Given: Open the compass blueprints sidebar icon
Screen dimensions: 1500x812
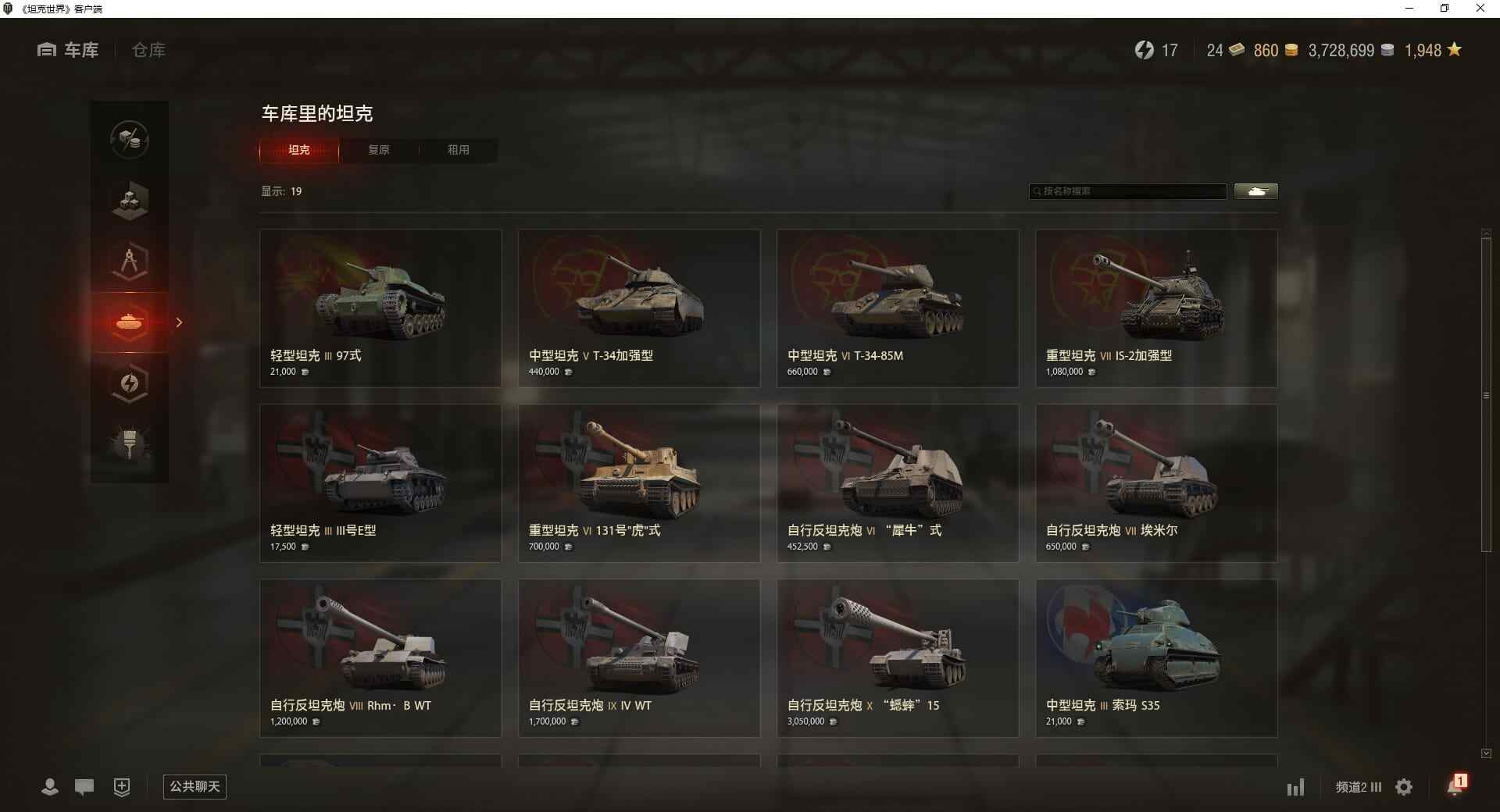Looking at the screenshot, I should click(130, 262).
